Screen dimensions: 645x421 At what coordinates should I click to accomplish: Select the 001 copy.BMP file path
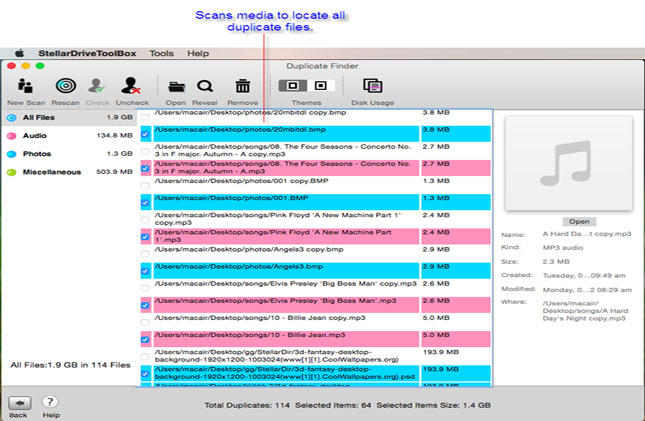point(241,181)
